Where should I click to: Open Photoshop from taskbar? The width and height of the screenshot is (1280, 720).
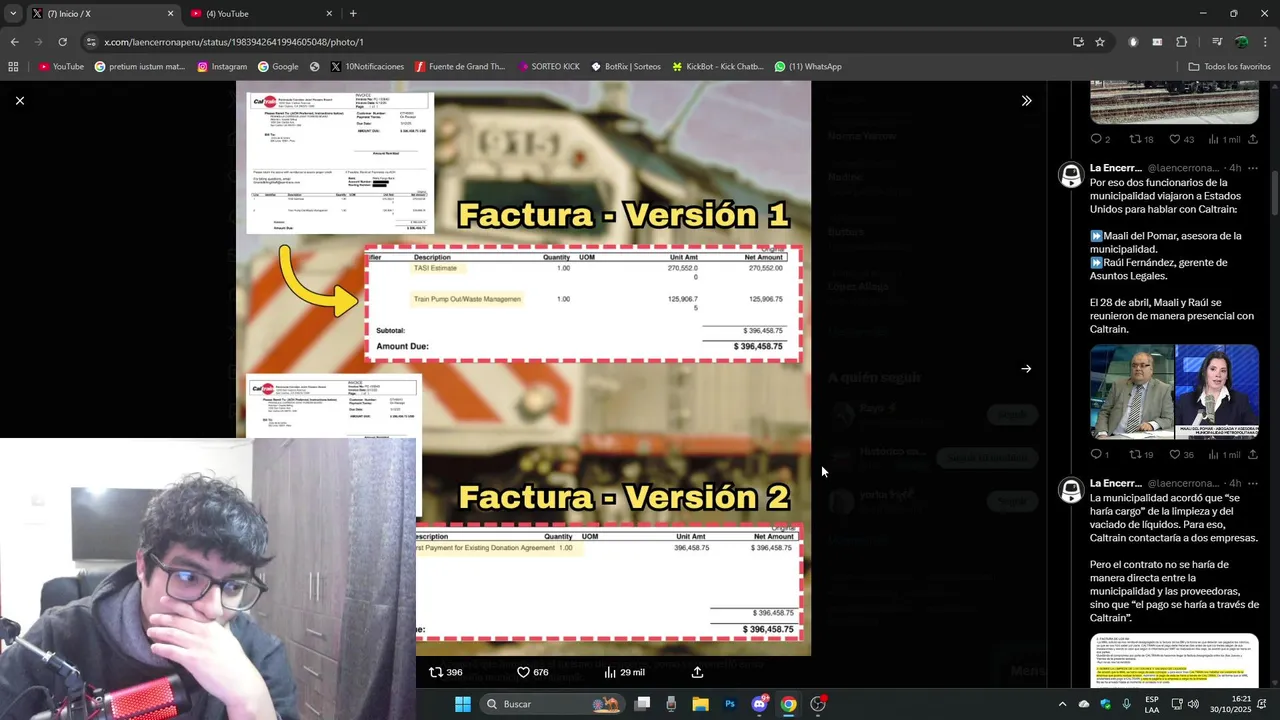(x=730, y=704)
